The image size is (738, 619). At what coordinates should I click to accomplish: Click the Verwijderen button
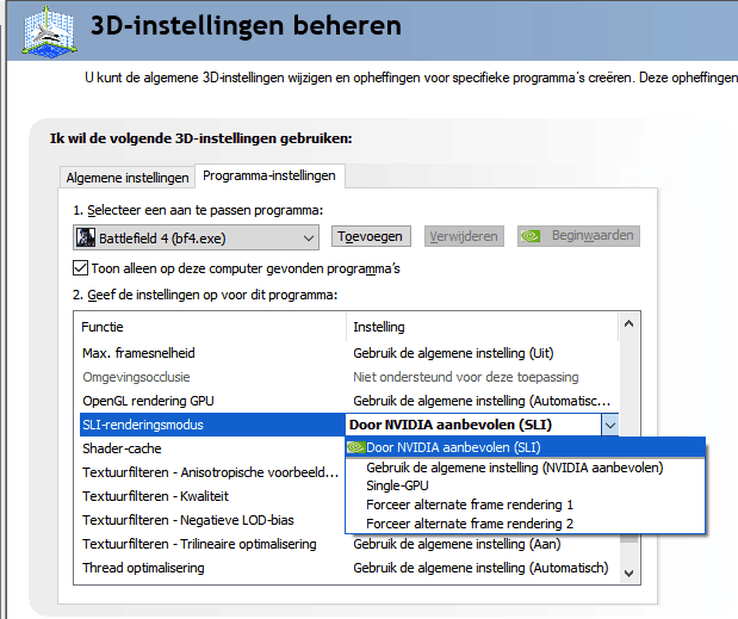point(463,237)
